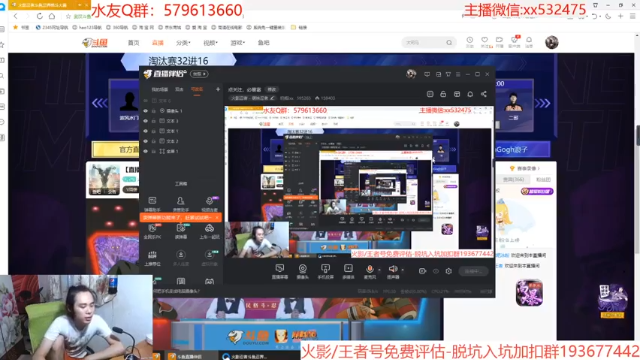
Task: Add a new scene with plus icon
Action: (x=218, y=89)
